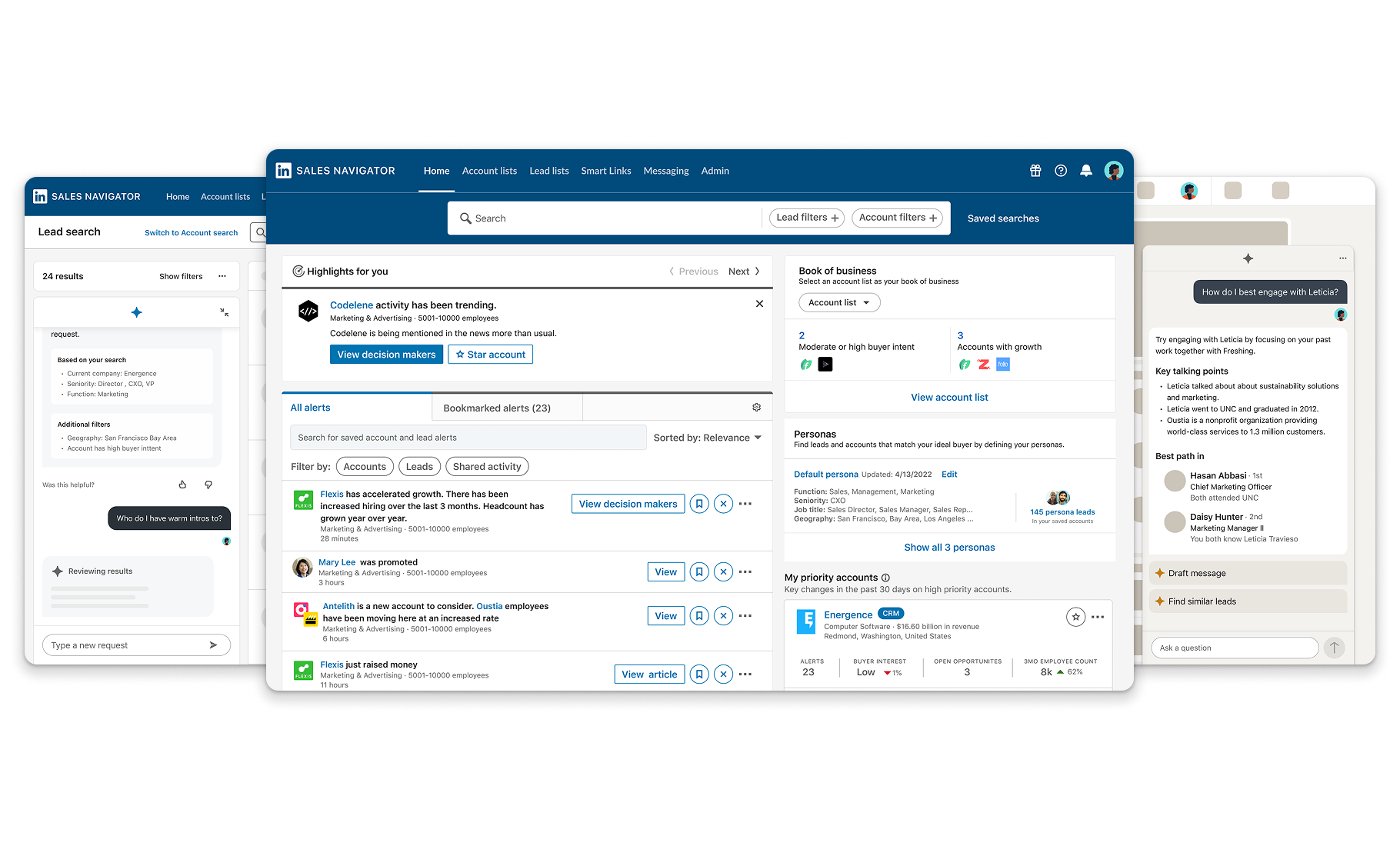
Task: Dismiss the Mary Lee promoted alert
Action: [x=723, y=571]
